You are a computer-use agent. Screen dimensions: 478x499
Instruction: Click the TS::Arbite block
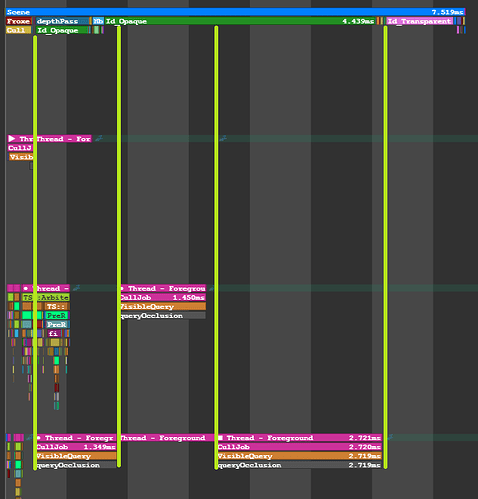[x=46, y=297]
